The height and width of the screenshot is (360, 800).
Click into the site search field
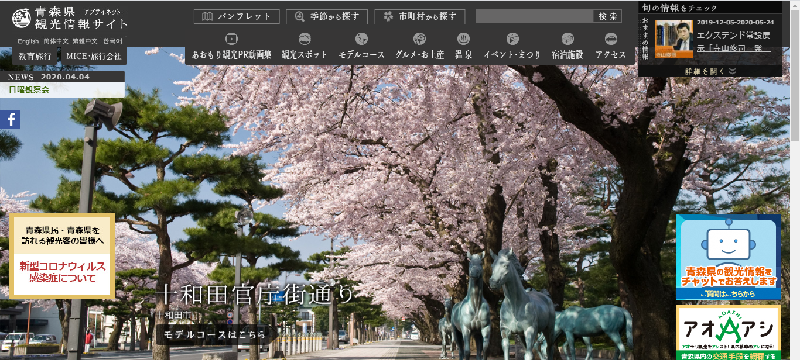click(534, 16)
